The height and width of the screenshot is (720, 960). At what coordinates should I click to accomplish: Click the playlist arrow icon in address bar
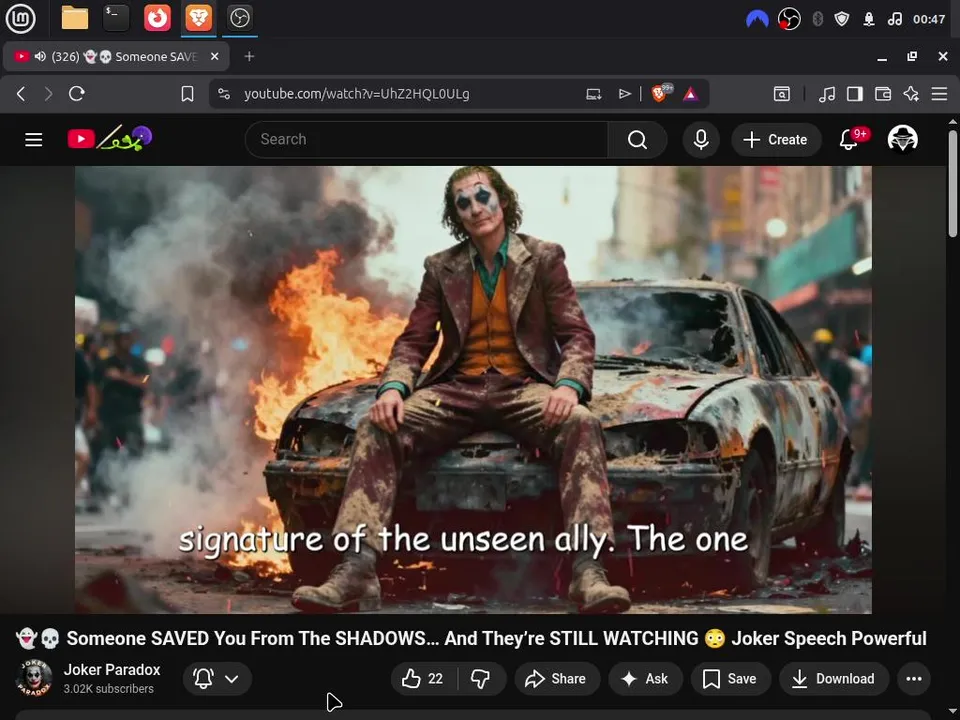point(624,94)
